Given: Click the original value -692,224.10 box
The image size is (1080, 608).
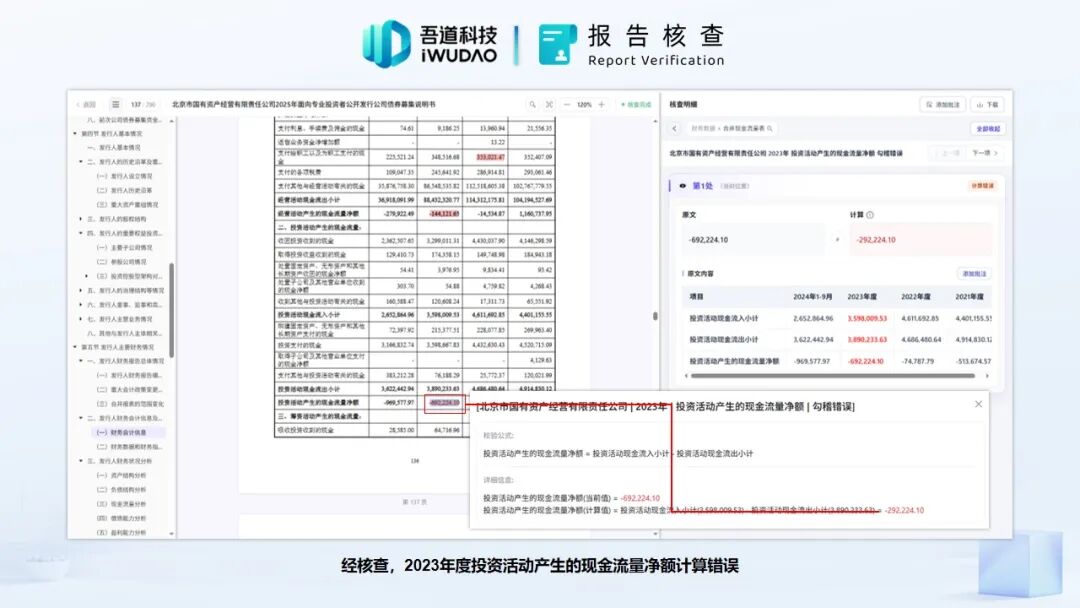Looking at the screenshot, I should 754,240.
